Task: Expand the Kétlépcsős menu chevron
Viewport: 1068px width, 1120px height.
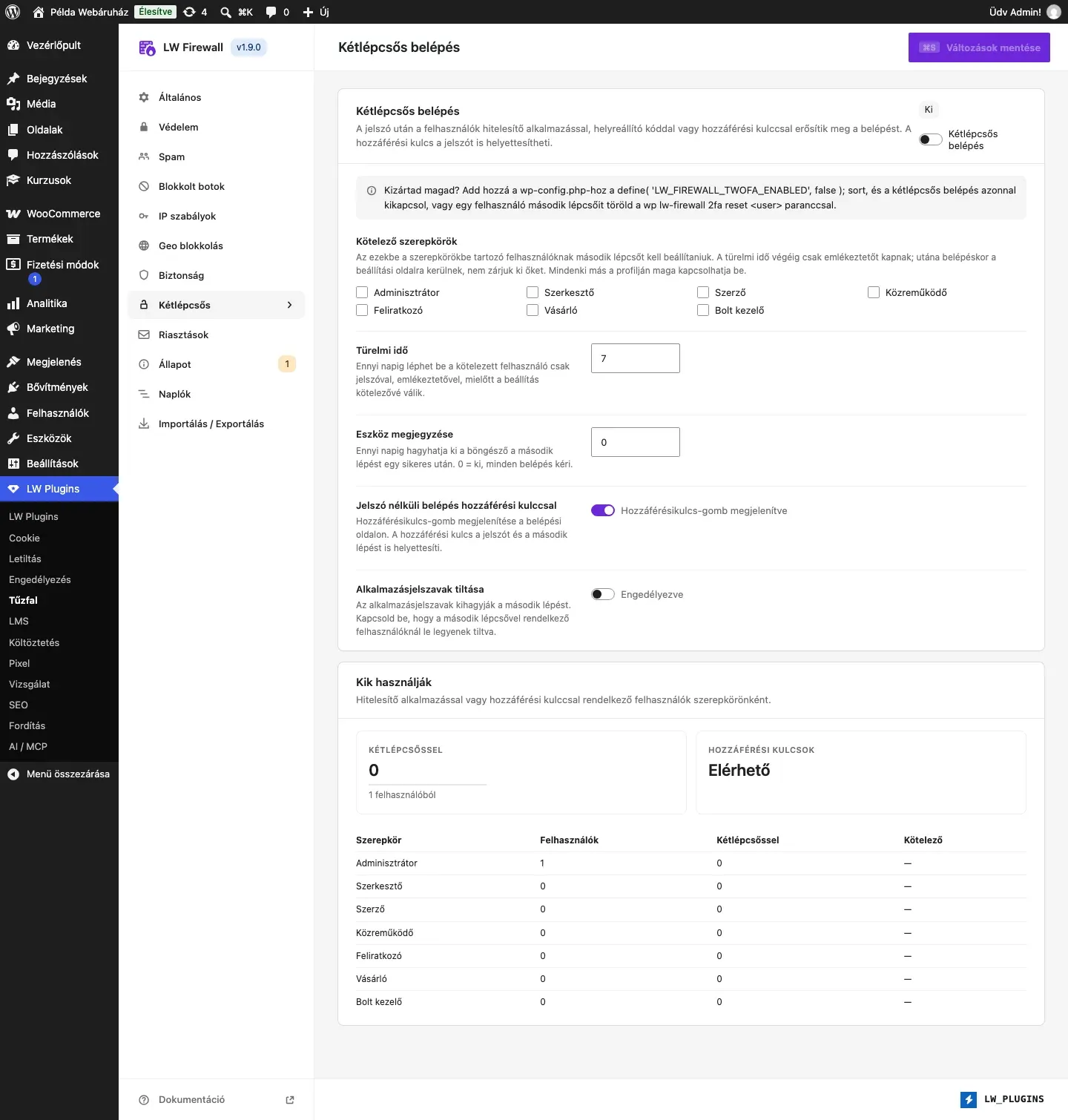Action: (x=289, y=305)
